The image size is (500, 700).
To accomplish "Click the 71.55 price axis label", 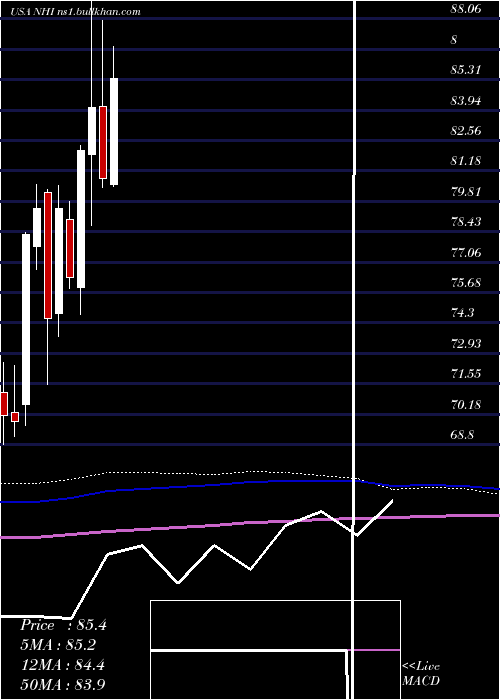I will 466,374.
